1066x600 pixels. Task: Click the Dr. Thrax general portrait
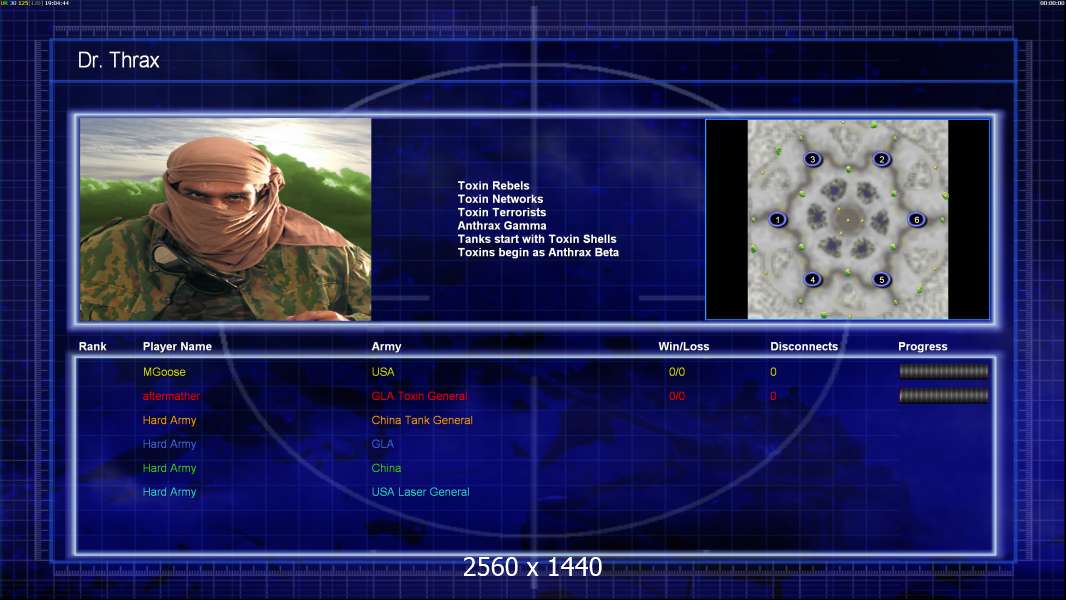click(x=226, y=219)
